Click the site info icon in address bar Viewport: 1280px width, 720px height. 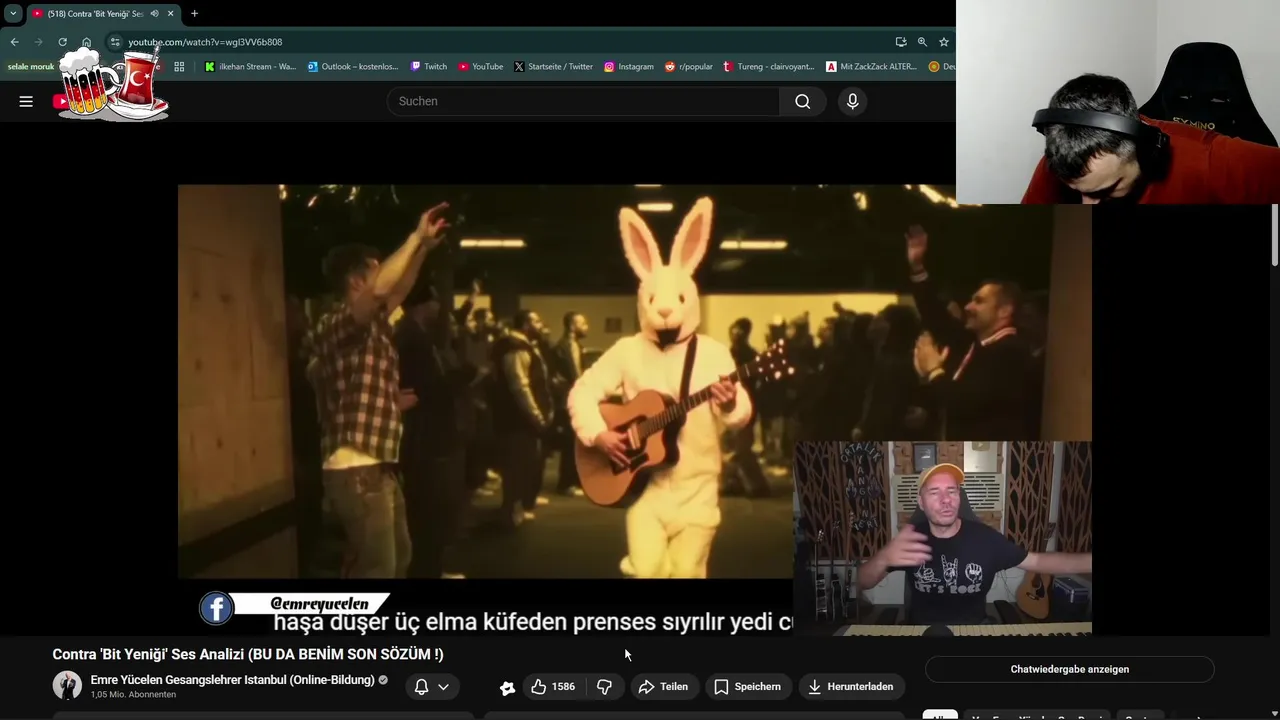[115, 42]
